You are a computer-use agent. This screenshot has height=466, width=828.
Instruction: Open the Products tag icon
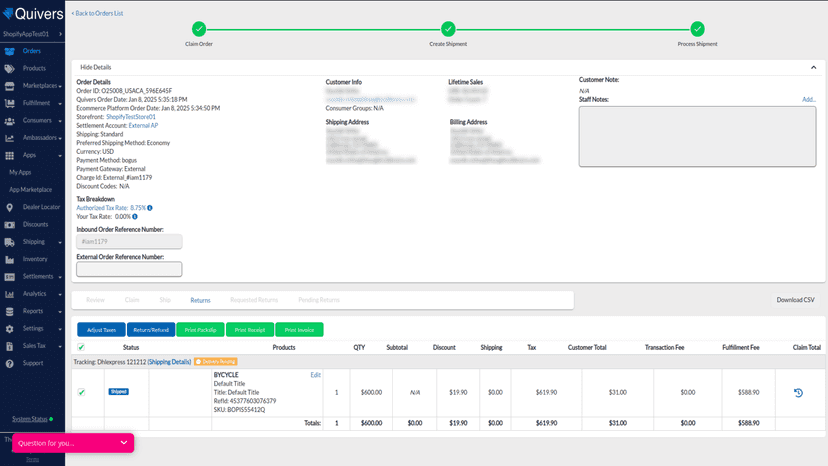coord(10,69)
